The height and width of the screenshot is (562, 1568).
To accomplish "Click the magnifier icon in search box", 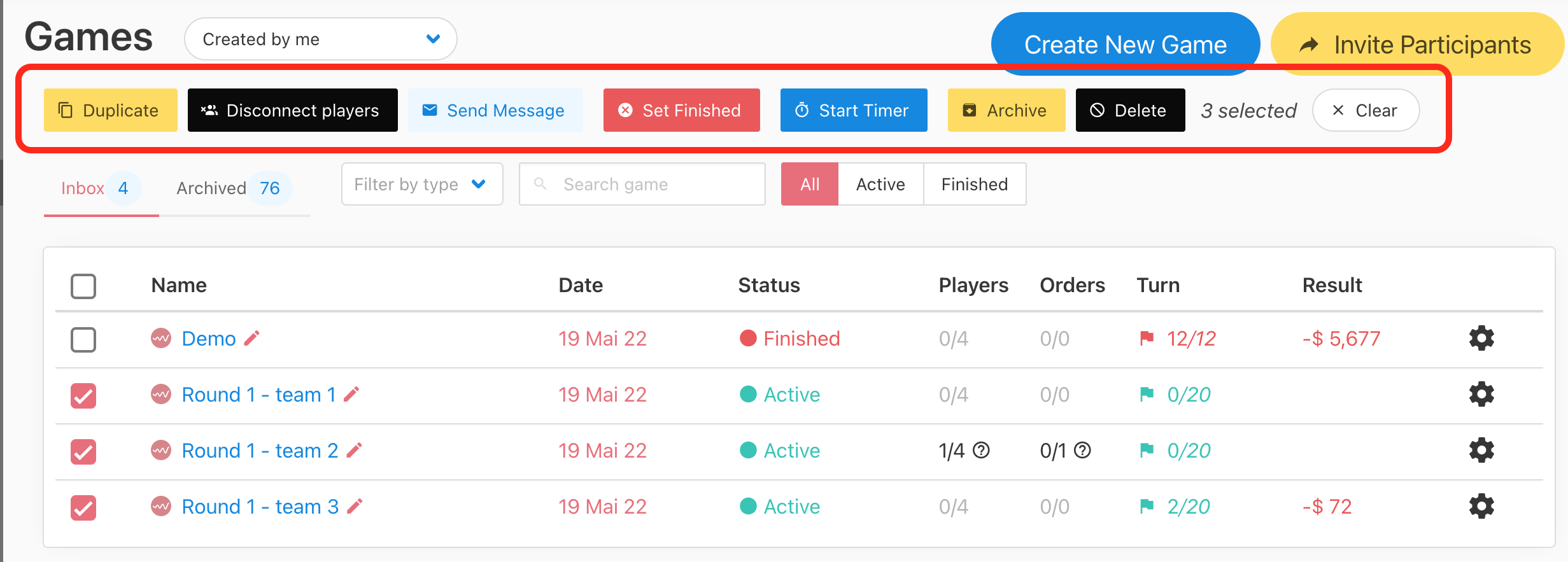I will pyautogui.click(x=540, y=184).
